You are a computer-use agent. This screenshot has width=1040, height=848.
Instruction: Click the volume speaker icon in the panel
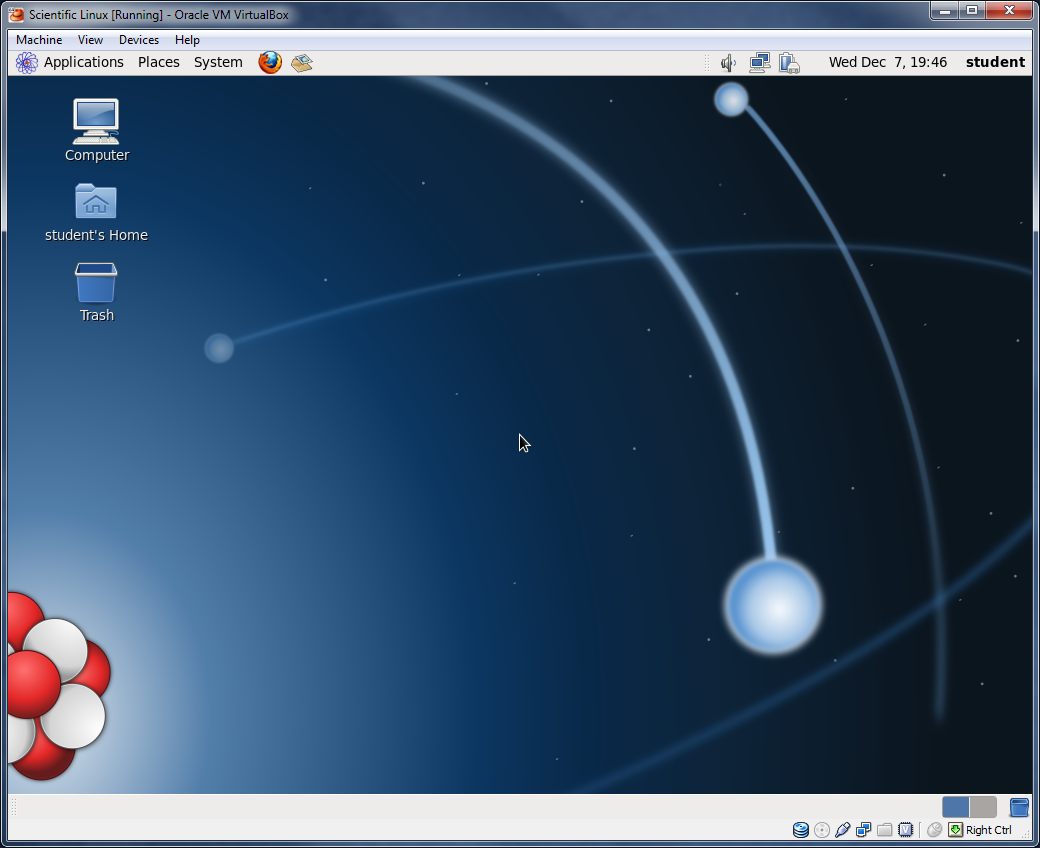tap(728, 63)
